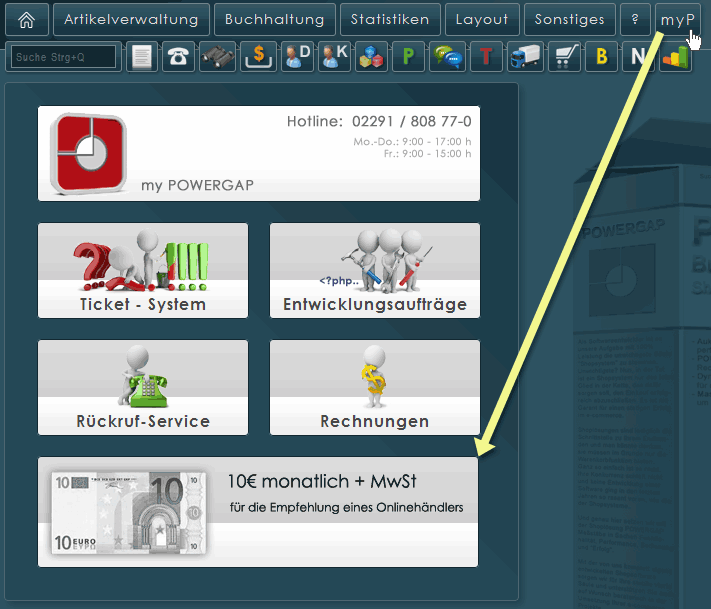
Task: Open the Entwicklungsaufträge tile
Action: 375,270
